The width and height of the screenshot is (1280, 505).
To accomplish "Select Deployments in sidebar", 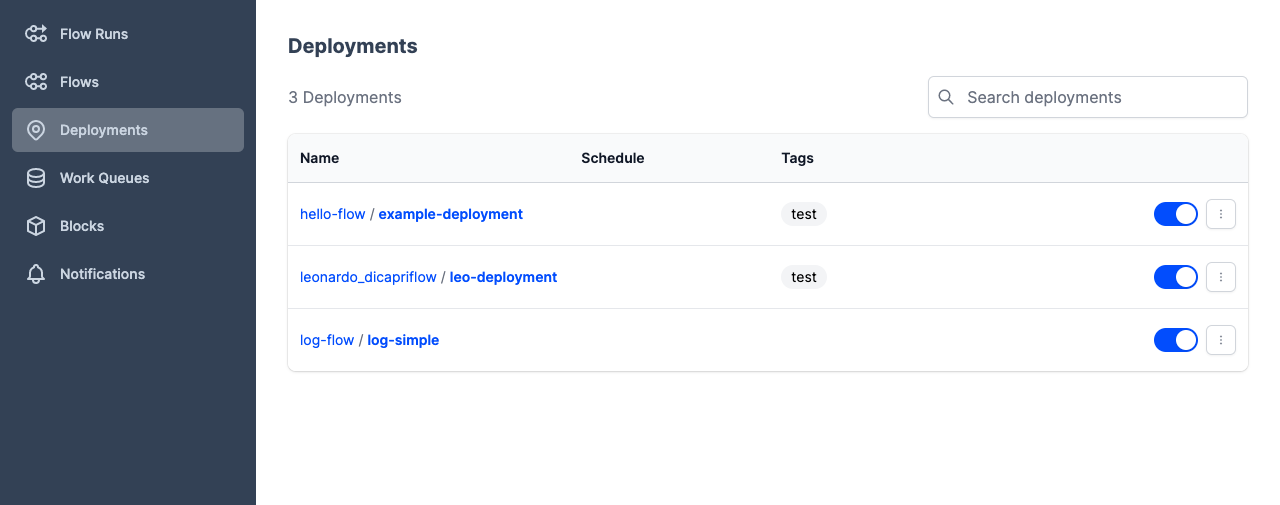I will [128, 130].
